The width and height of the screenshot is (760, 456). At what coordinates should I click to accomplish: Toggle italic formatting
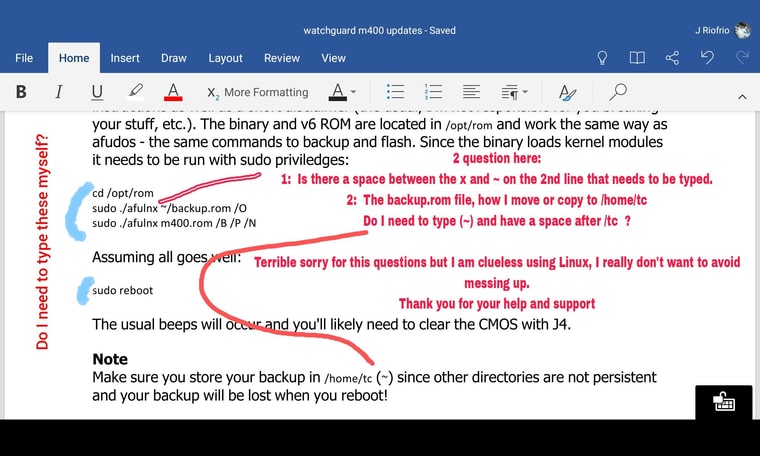point(59,92)
